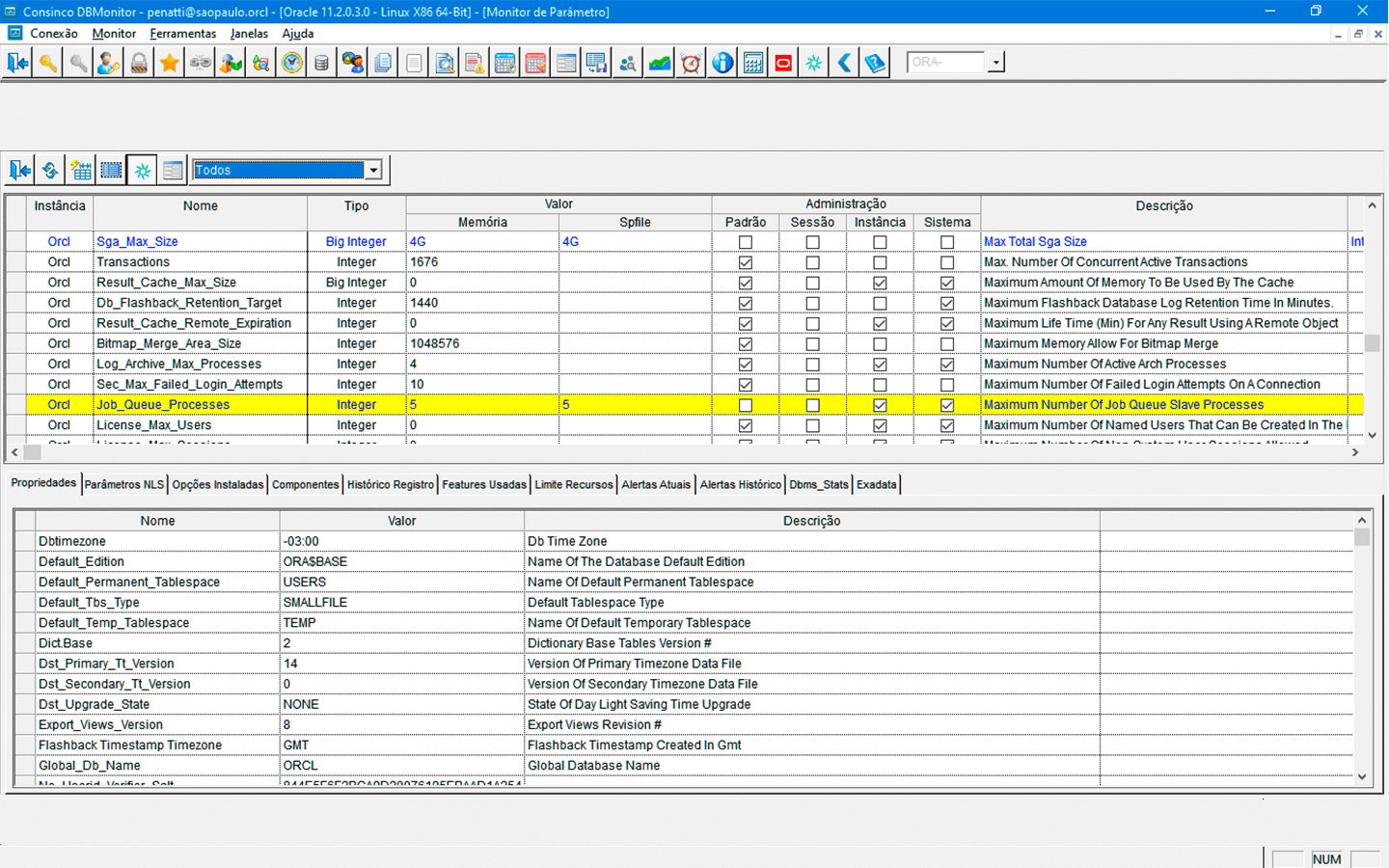The width and height of the screenshot is (1389, 868).
Task: Click the blue information circle icon
Action: (722, 64)
